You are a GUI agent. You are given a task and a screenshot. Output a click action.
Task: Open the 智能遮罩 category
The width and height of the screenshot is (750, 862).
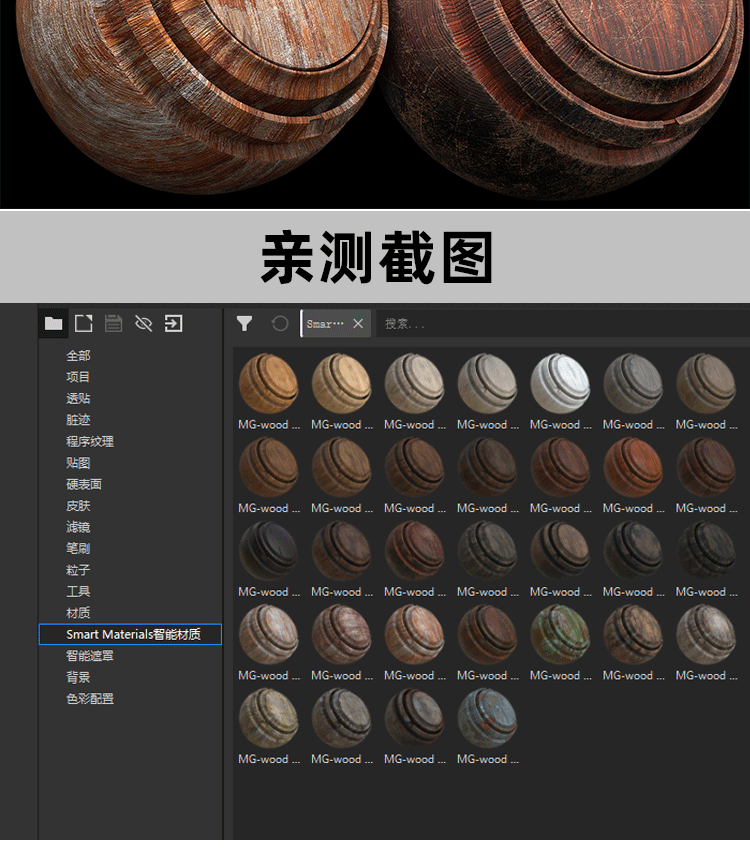(90, 656)
